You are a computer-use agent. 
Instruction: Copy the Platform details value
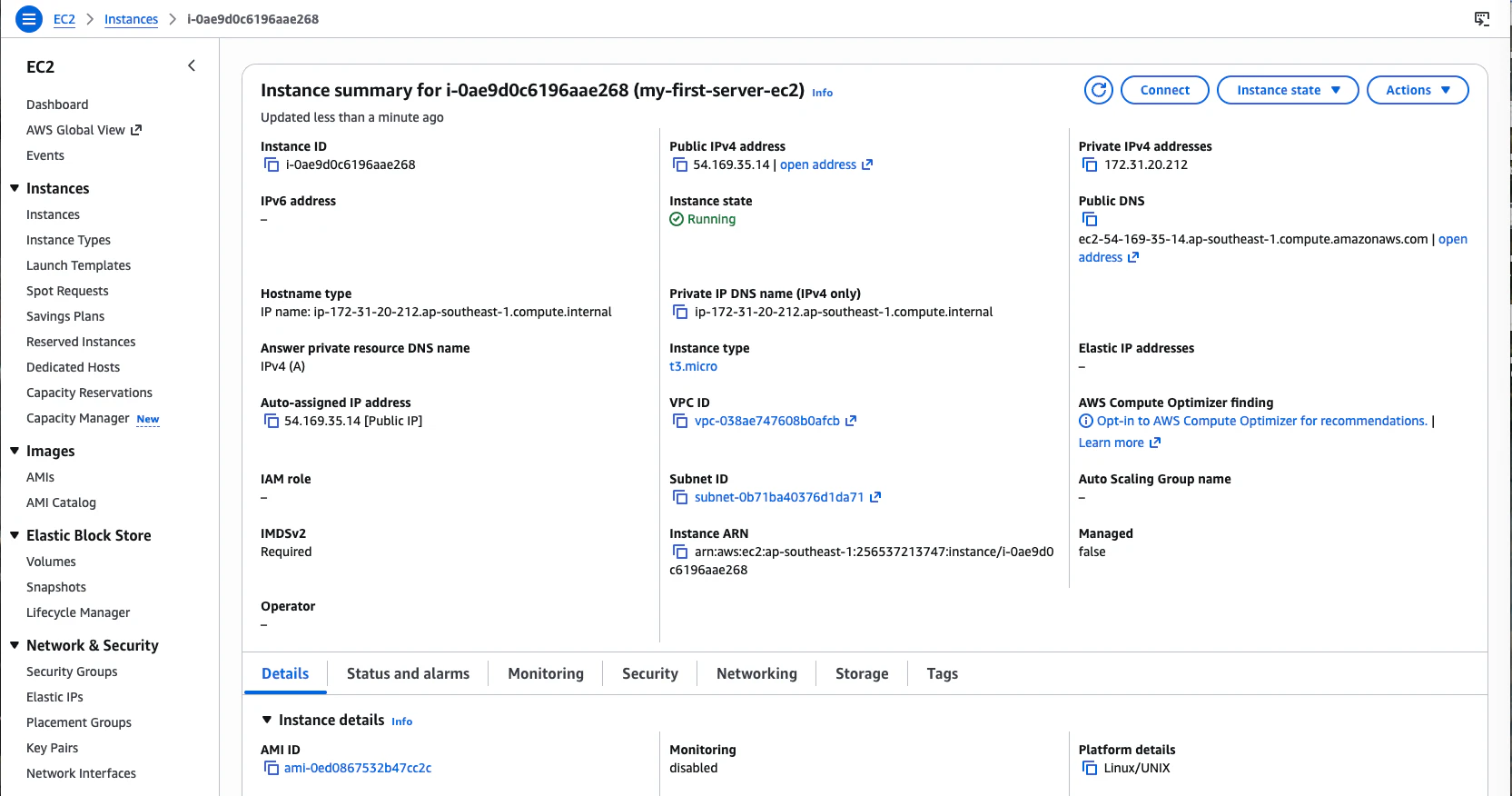tap(1090, 768)
